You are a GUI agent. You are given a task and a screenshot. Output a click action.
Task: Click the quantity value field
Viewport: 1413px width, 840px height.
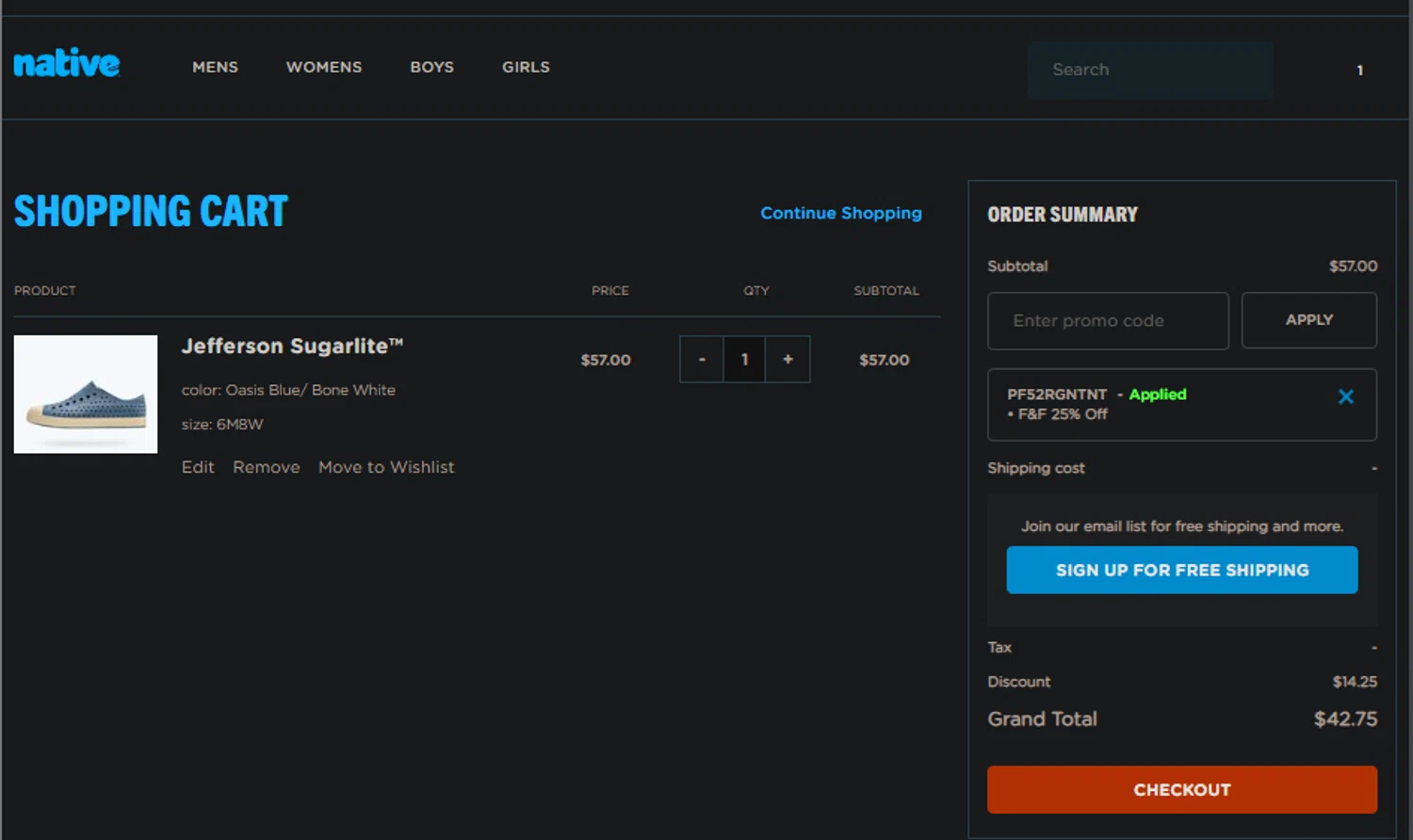[x=744, y=360]
